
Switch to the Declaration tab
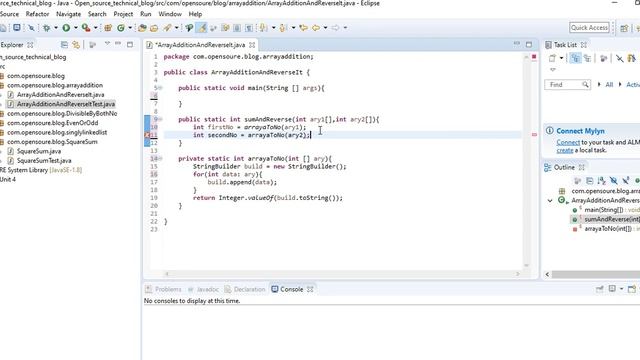pos(245,289)
